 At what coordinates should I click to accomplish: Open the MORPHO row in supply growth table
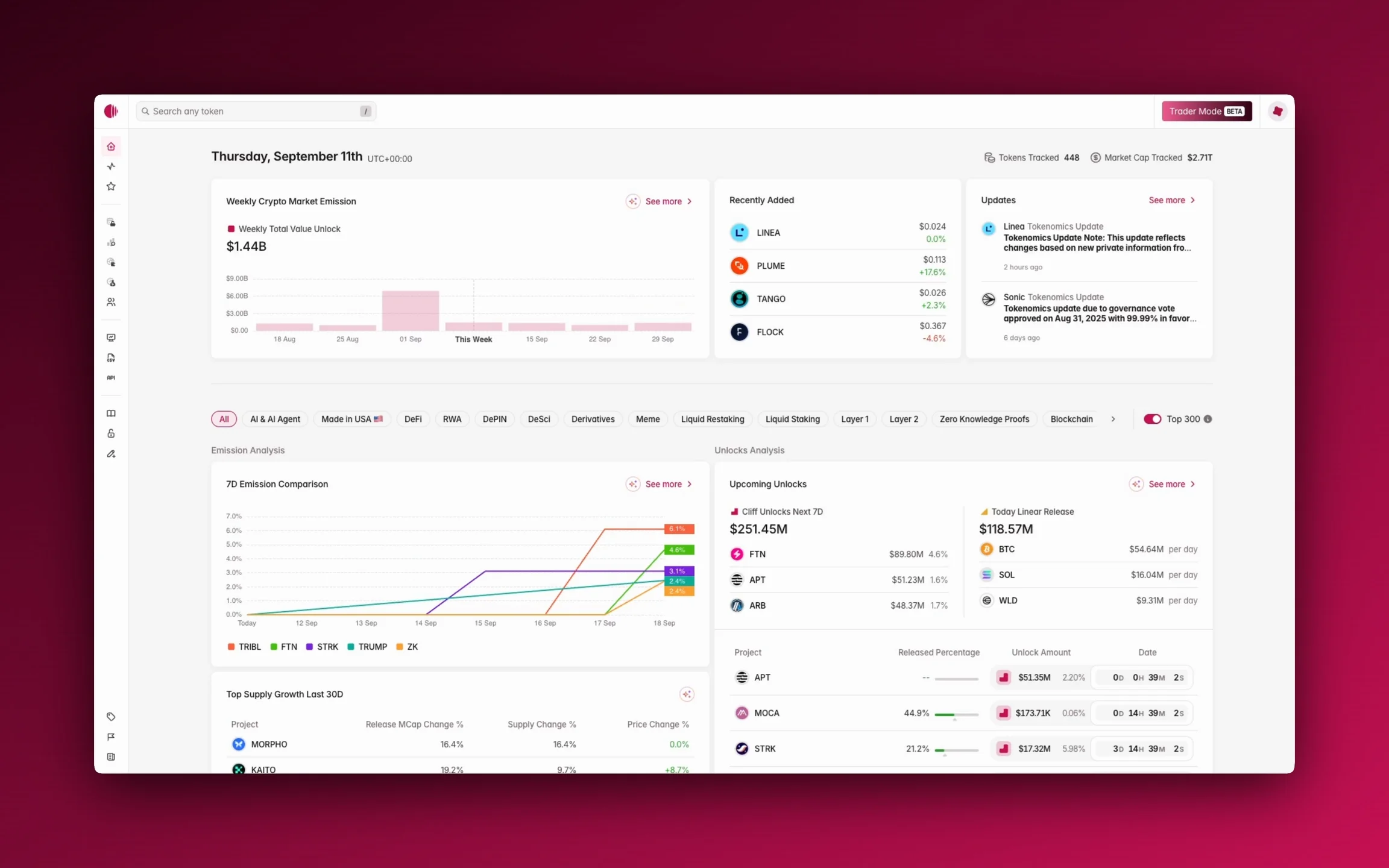point(460,744)
